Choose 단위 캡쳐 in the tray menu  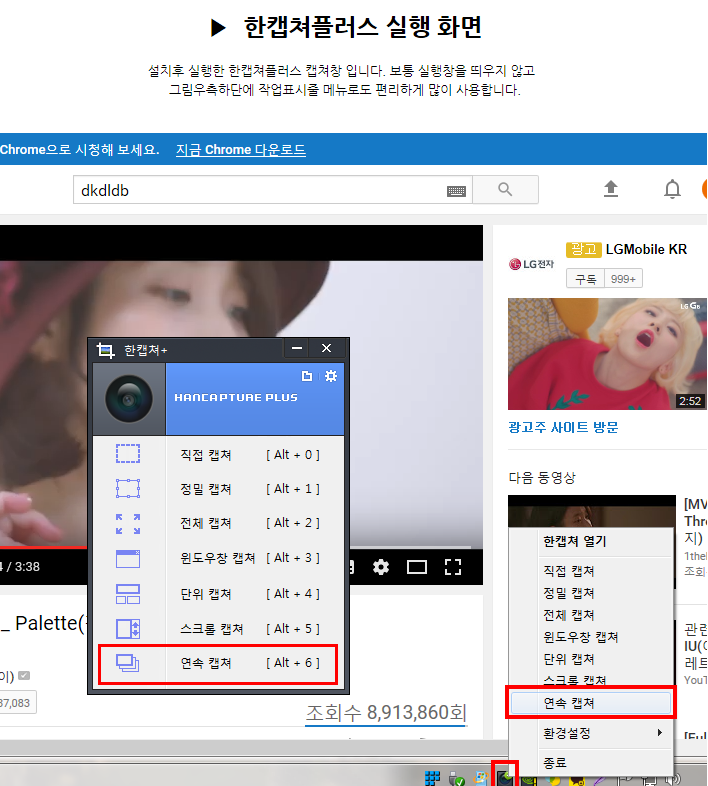click(569, 659)
